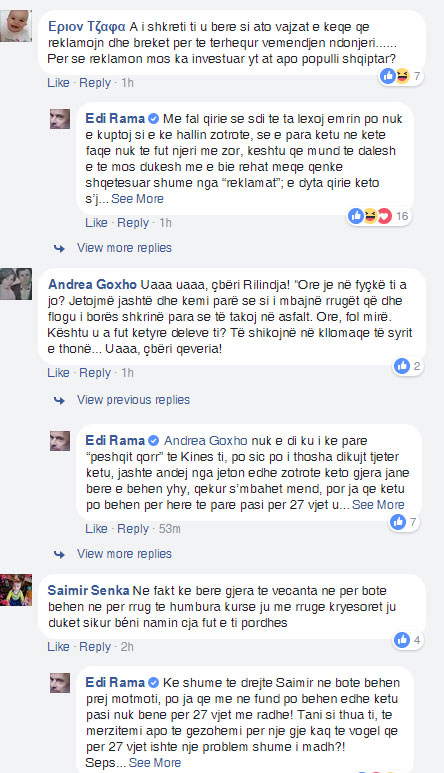Open the Saimir Senka profile name link

[88, 591]
